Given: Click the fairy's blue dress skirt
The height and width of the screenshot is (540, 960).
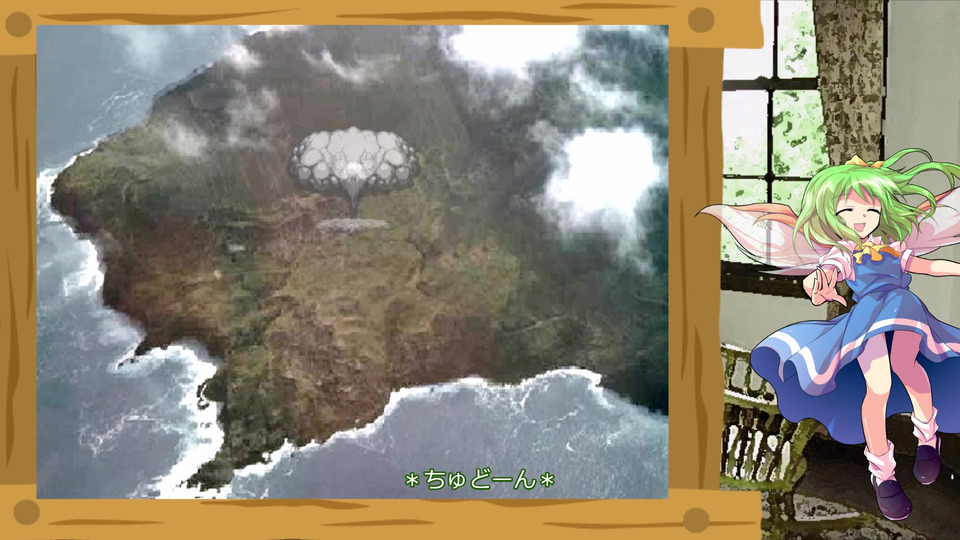Looking at the screenshot, I should 857,361.
